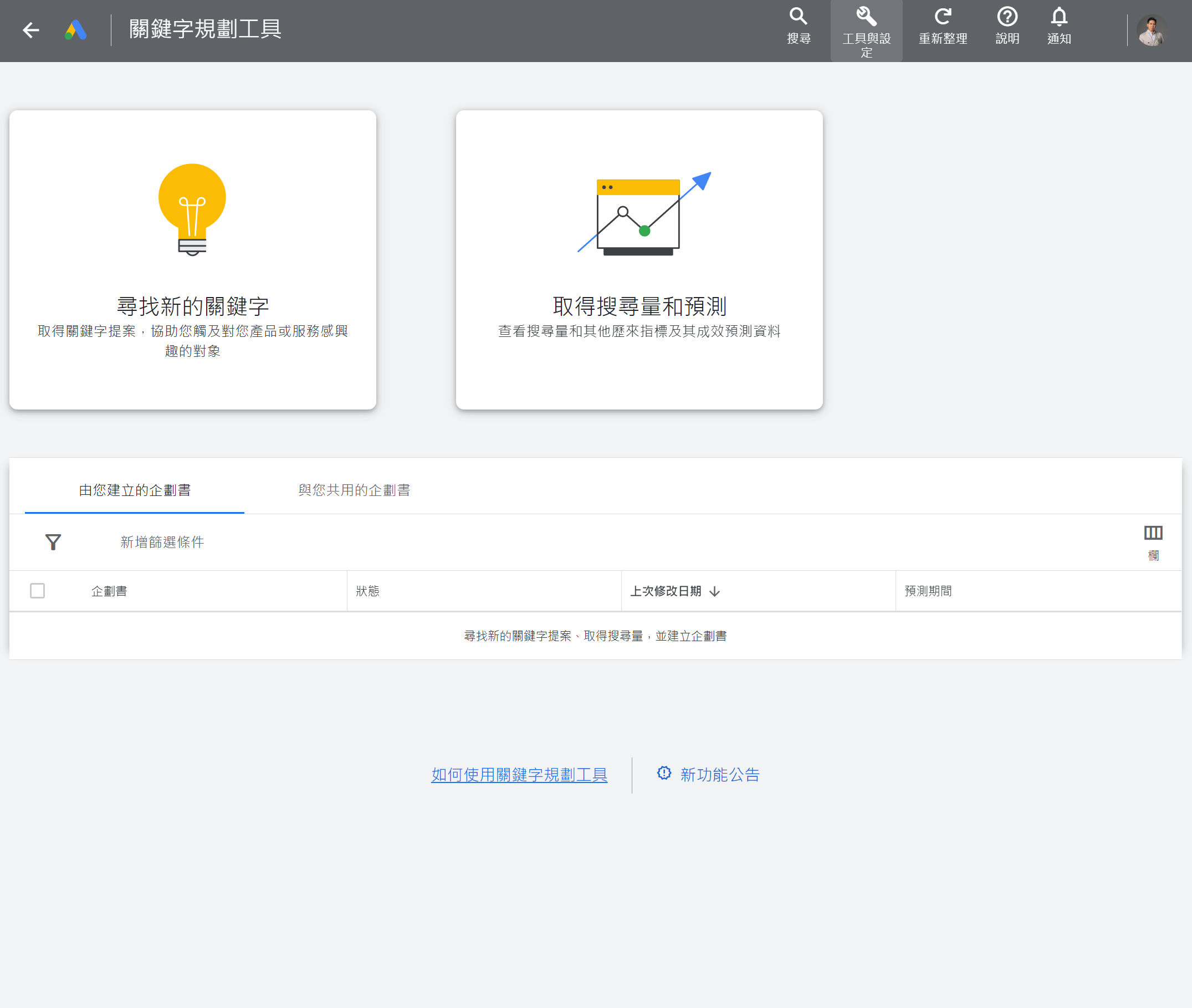Click the 狀態 column header
The image size is (1192, 1008).
pyautogui.click(x=367, y=591)
